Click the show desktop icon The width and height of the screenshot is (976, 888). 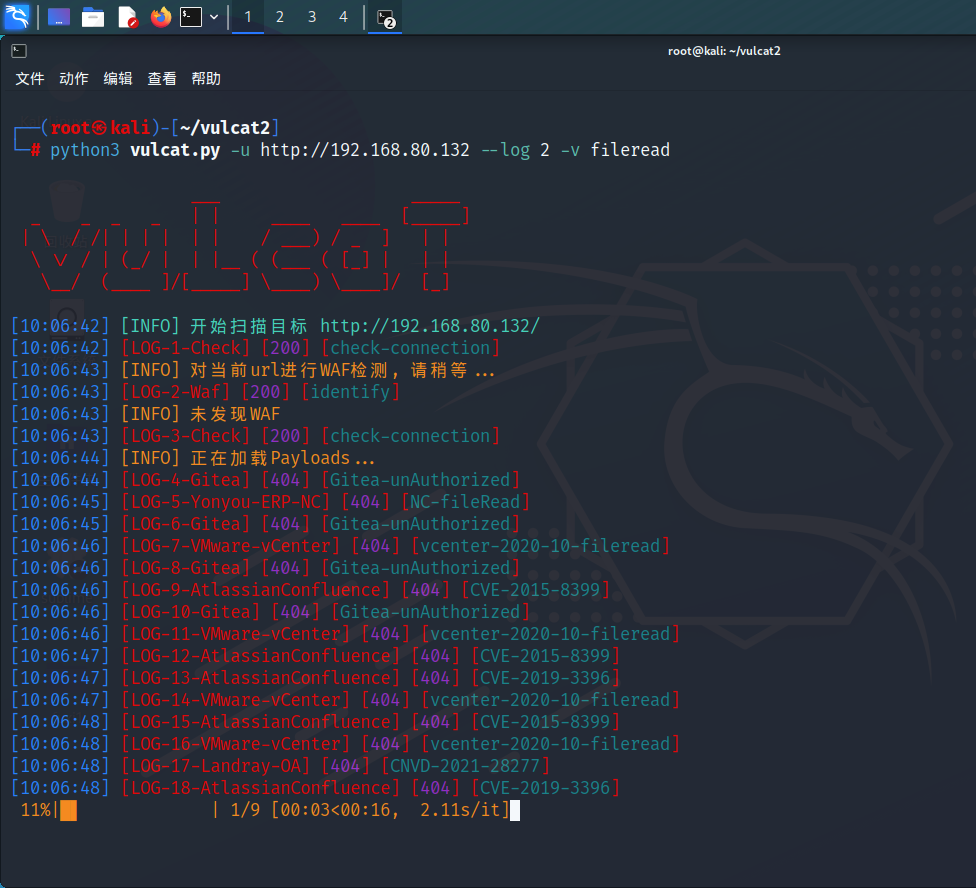coord(59,17)
